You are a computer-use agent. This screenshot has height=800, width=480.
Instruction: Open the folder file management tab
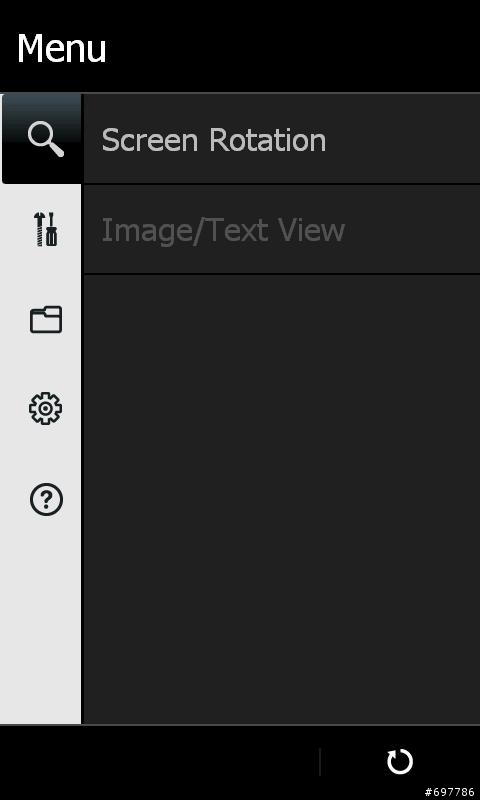[x=46, y=319]
